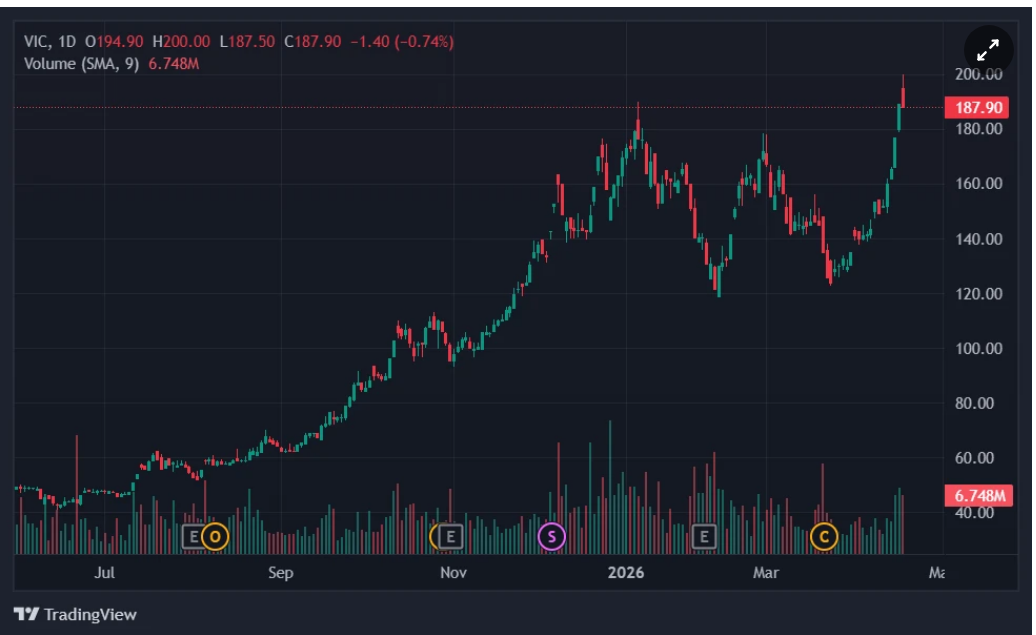
Task: Click the 100.00 price axis label
Action: pyautogui.click(x=979, y=349)
